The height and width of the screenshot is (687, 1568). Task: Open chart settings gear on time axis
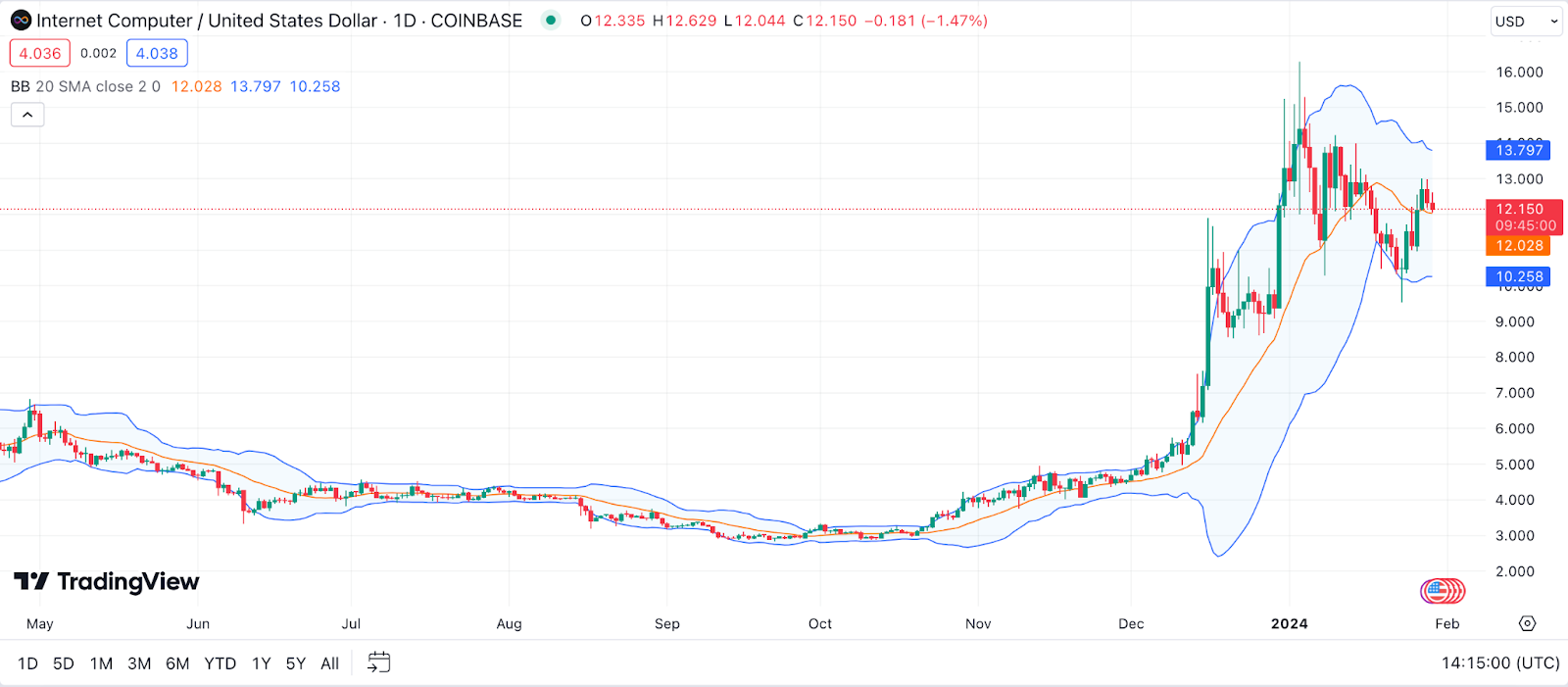click(x=1527, y=623)
